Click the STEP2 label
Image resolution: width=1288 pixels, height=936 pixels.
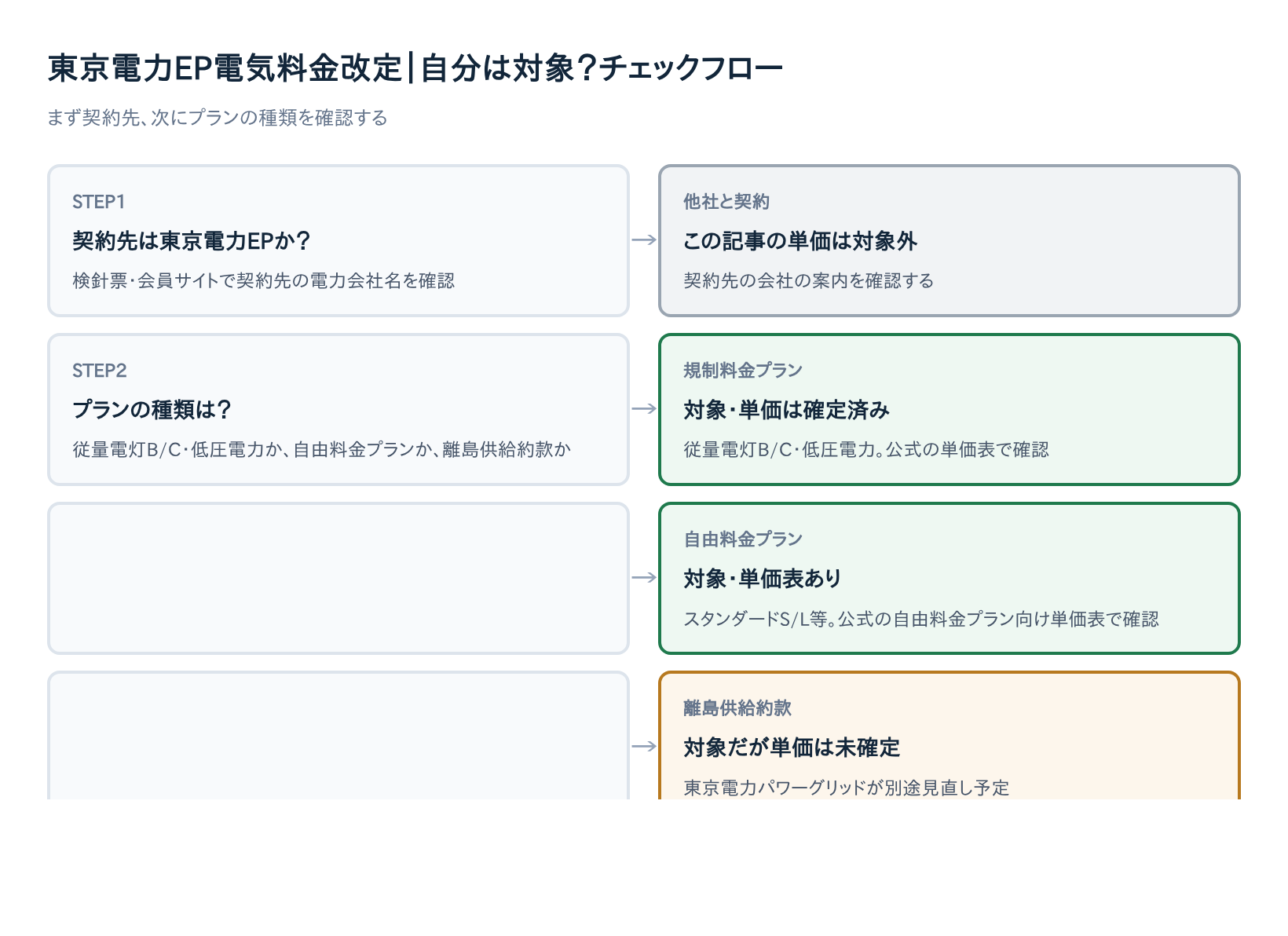point(100,371)
